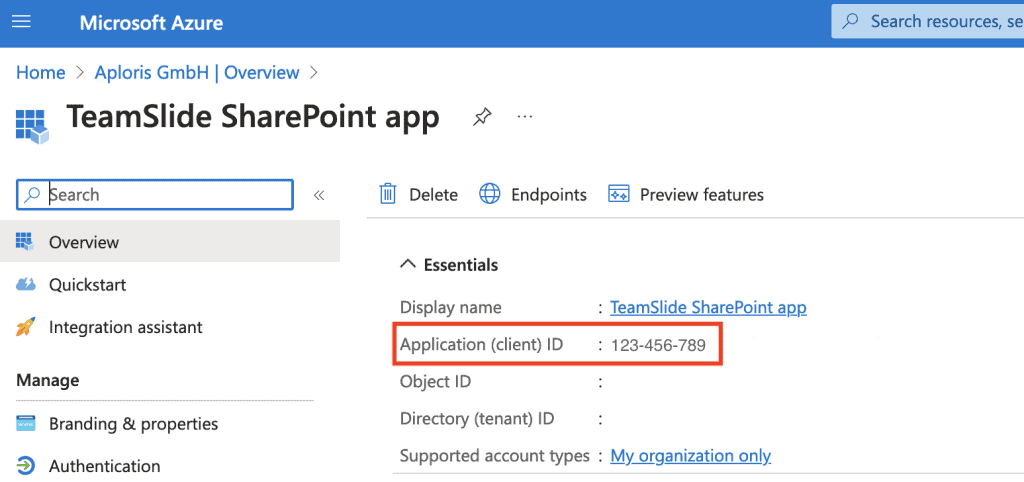1024x482 pixels.
Task: Click the sidebar search magnifier icon
Action: tap(32, 195)
